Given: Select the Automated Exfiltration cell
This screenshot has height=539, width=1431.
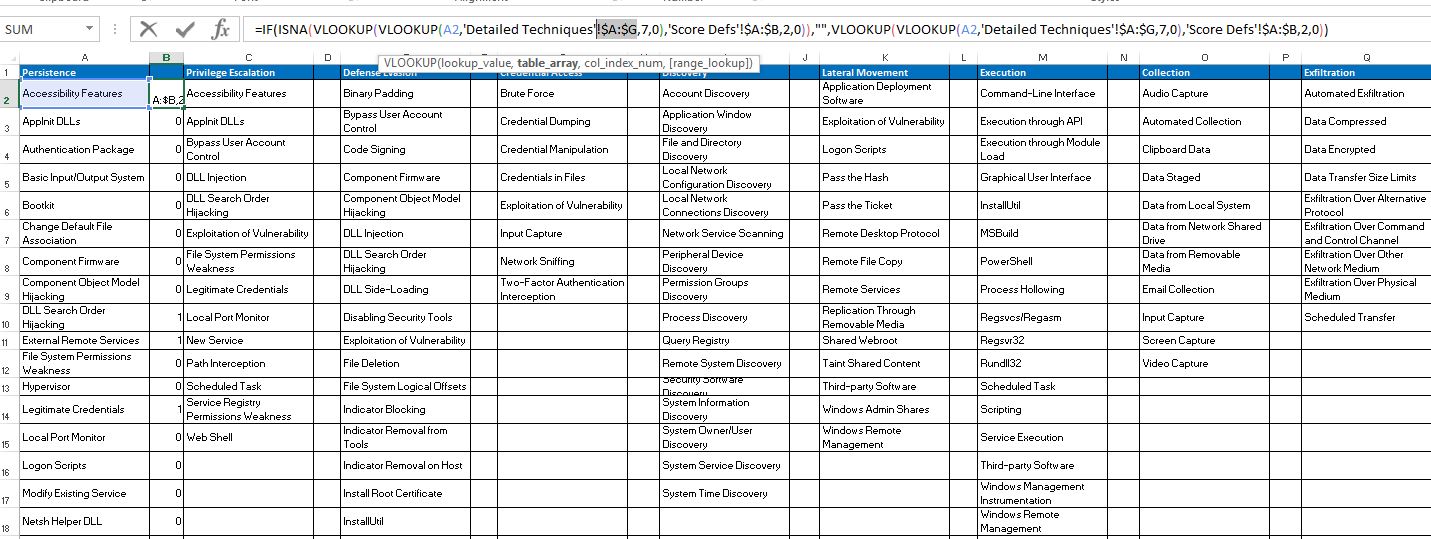Looking at the screenshot, I should click(1366, 93).
